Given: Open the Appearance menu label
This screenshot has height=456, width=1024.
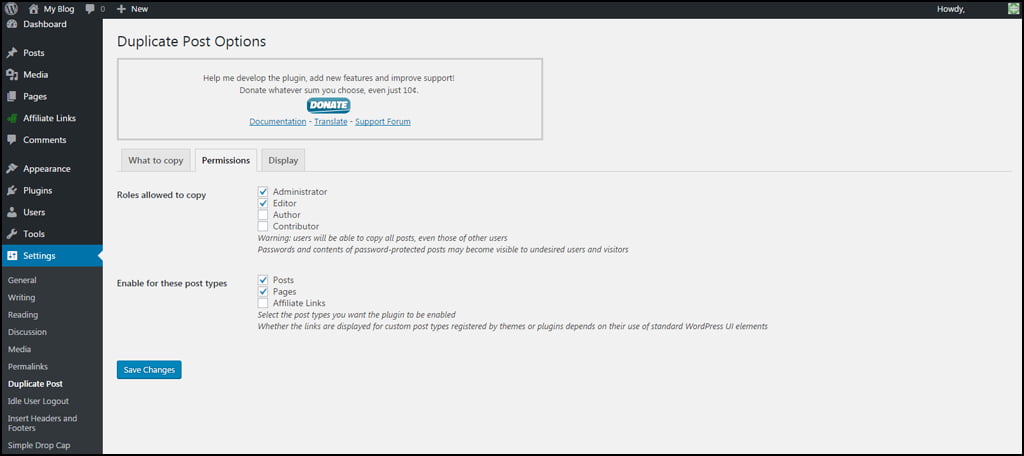Looking at the screenshot, I should click(x=47, y=169).
